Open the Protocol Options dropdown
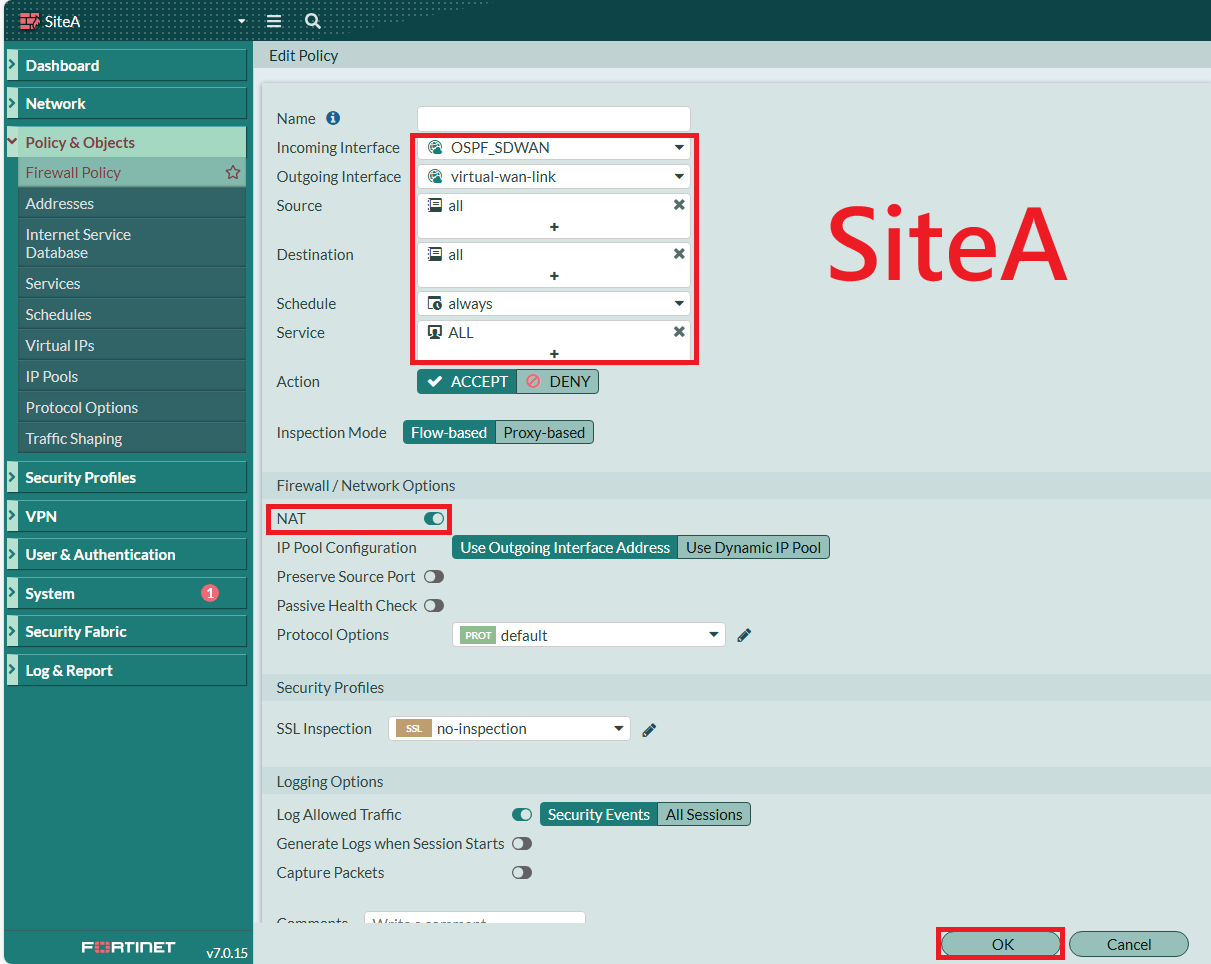1211x964 pixels. tap(589, 635)
